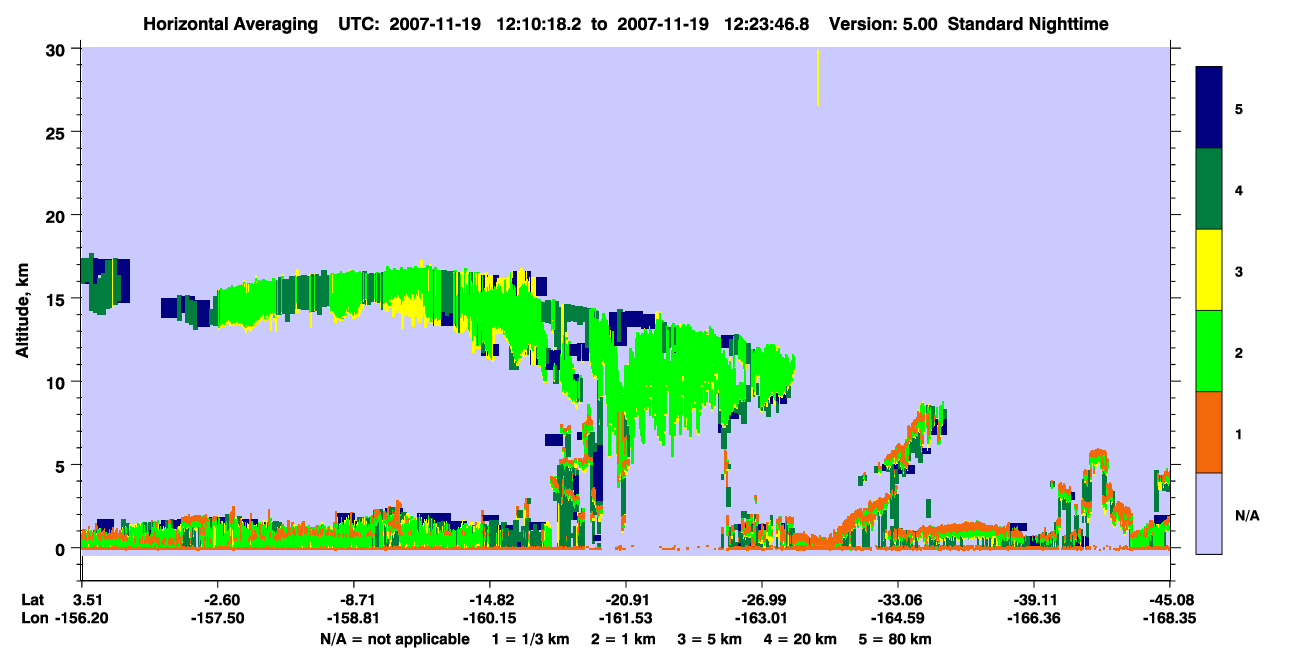
Task: Click the start time 12:10:18.2
Action: pos(538,24)
